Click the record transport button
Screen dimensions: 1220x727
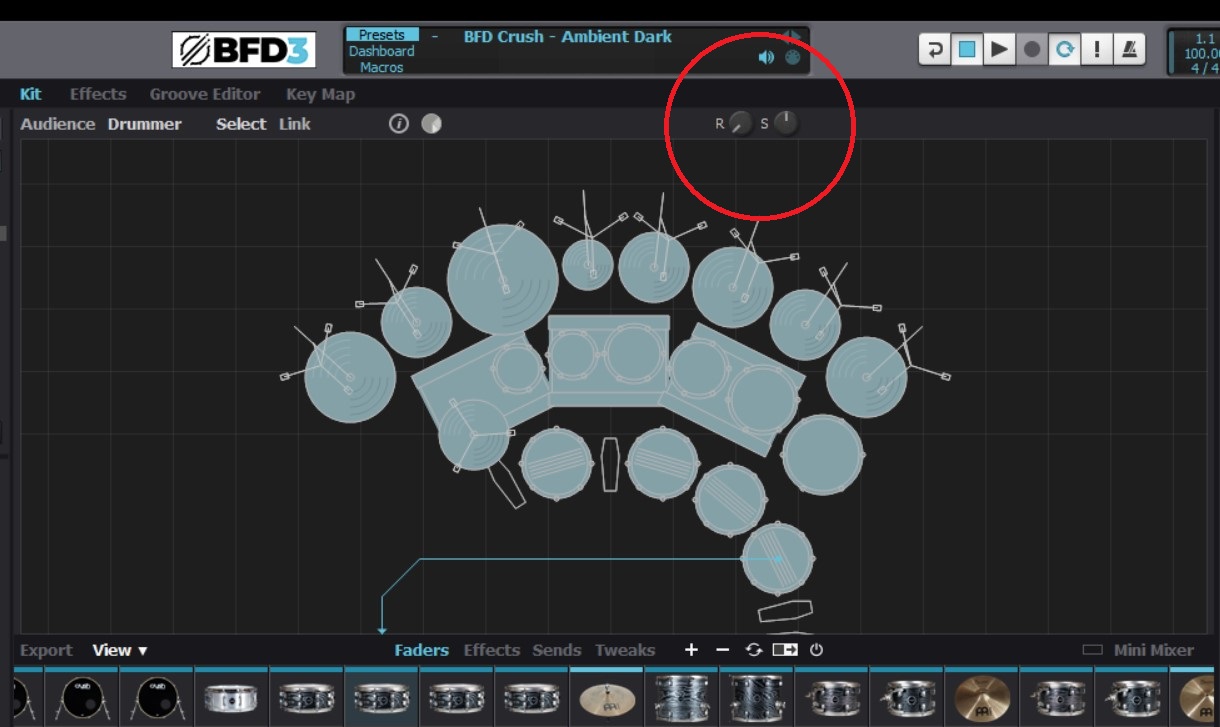coord(1032,49)
